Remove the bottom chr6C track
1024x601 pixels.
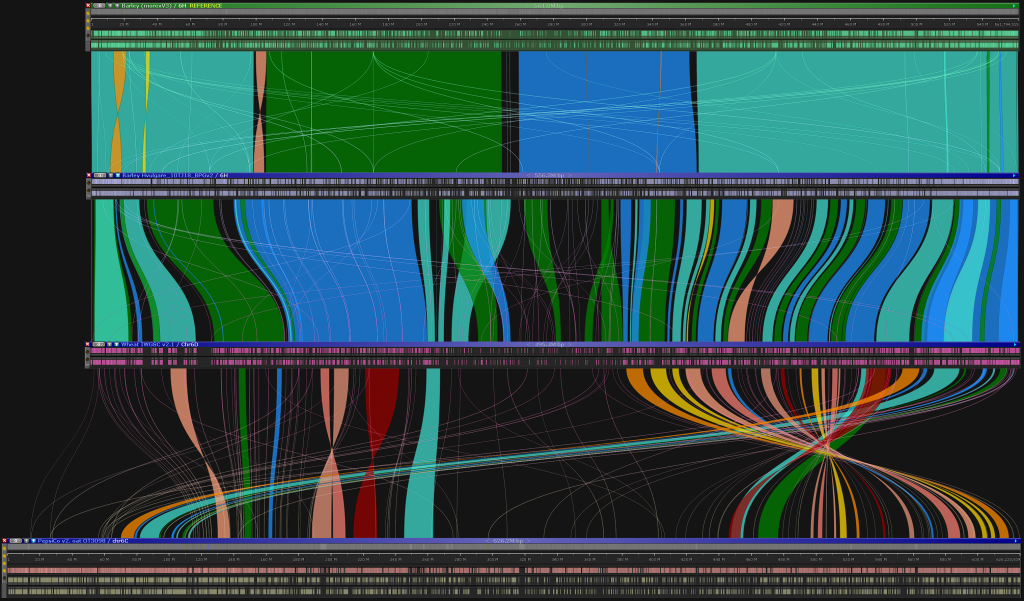4,541
